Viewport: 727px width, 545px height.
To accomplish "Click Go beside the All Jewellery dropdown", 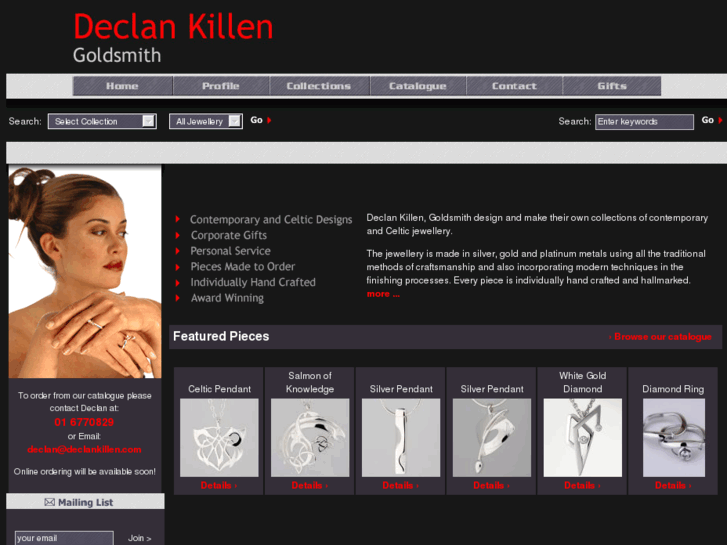I will click(x=261, y=120).
